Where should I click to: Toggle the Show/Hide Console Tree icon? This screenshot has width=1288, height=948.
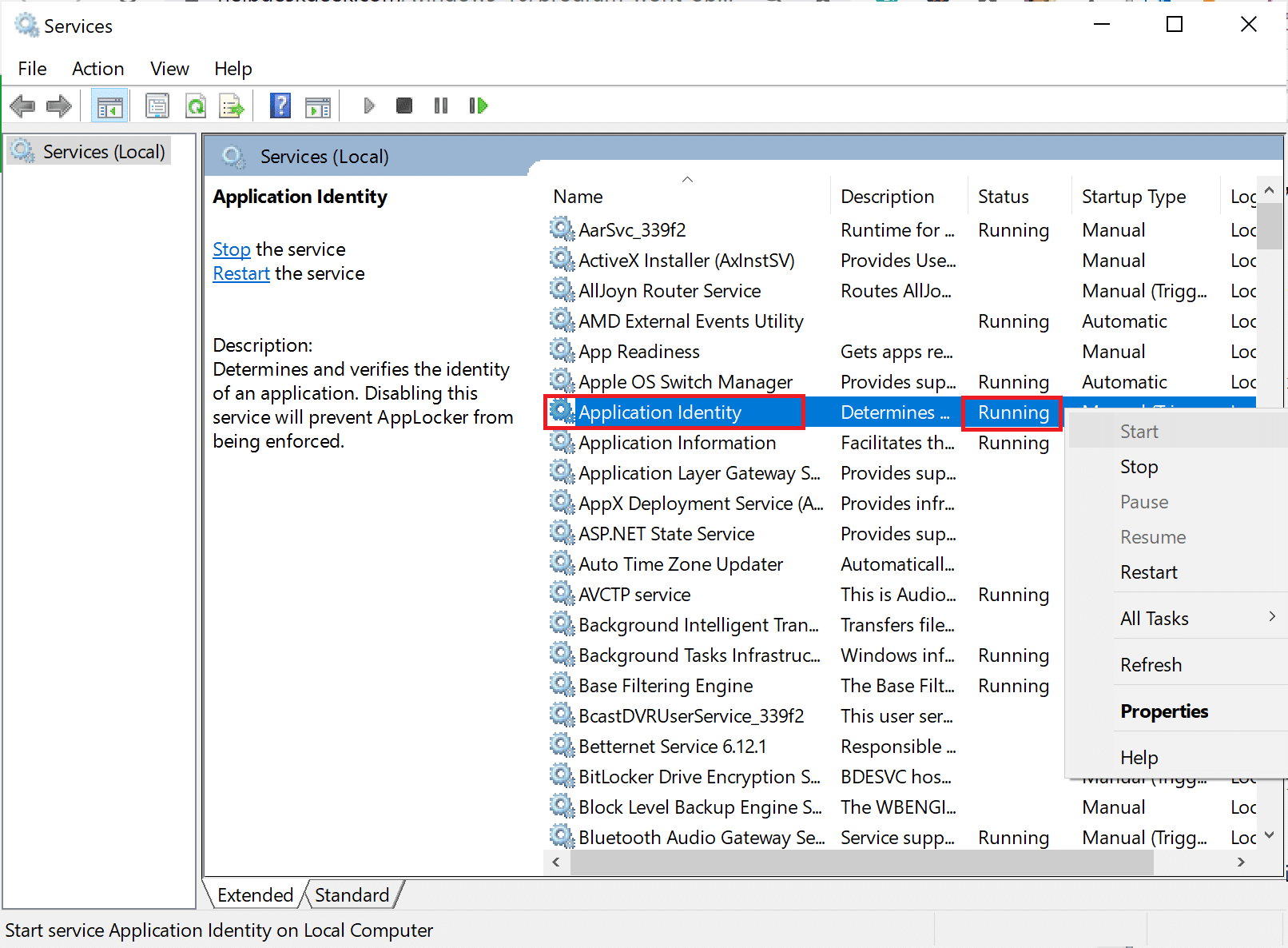[109, 105]
